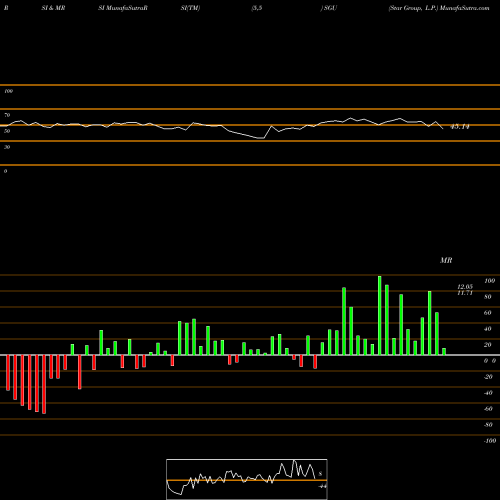Click the deepest red bar in MR histogram
Viewport: 500px width, 500px height.
(x=44, y=384)
